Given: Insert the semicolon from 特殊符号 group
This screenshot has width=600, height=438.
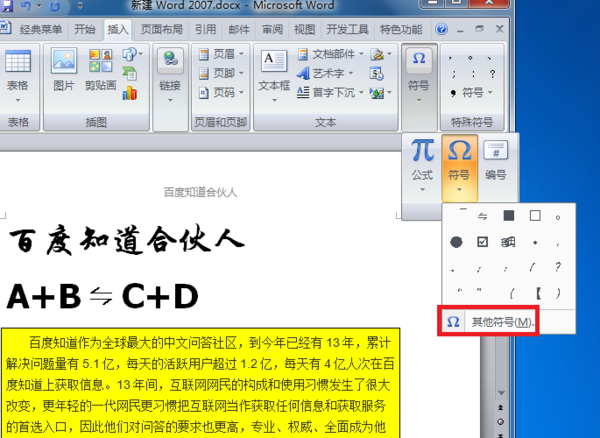Looking at the screenshot, I should tap(453, 74).
